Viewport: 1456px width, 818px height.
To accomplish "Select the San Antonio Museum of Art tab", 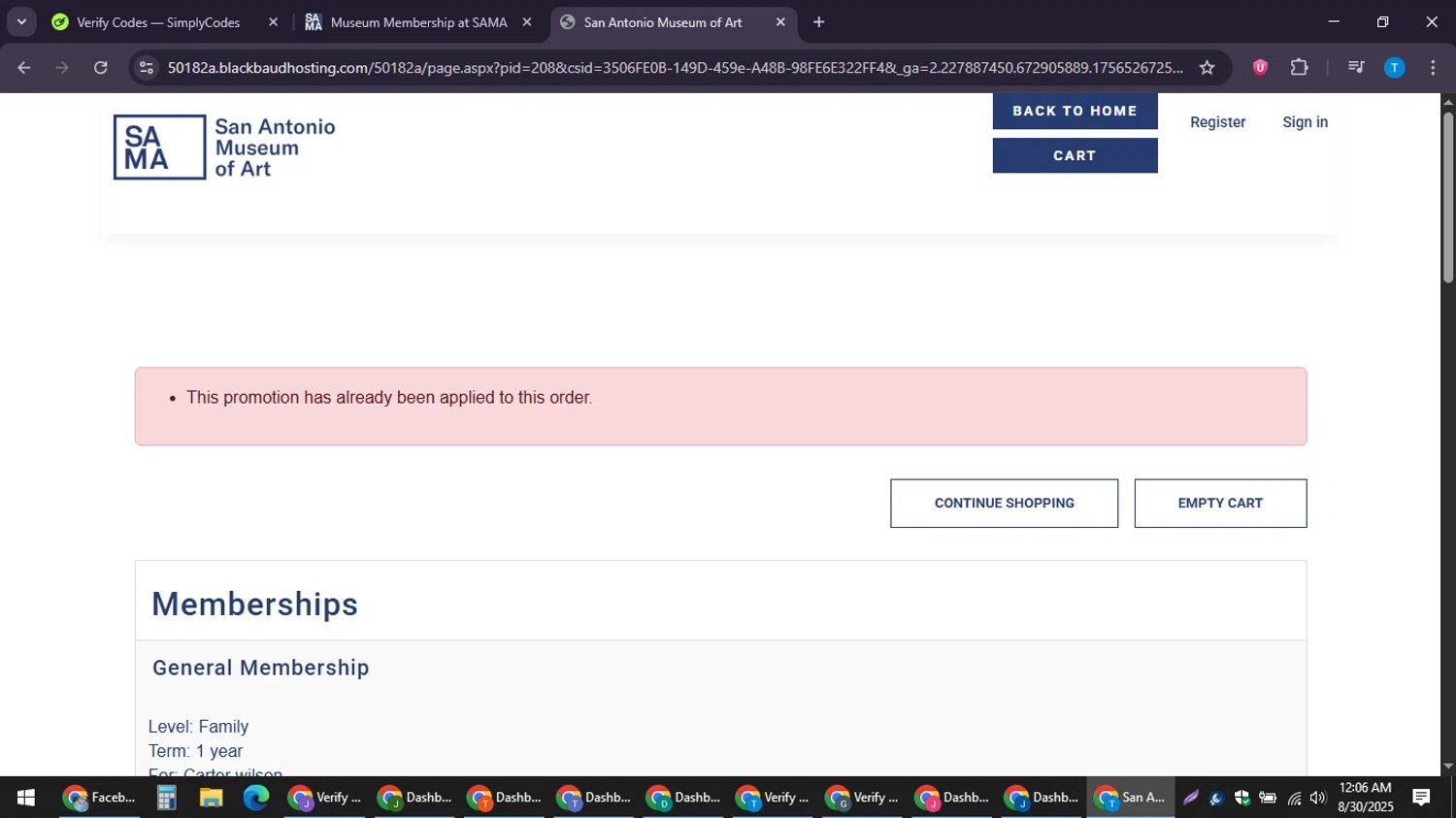I will tap(663, 22).
